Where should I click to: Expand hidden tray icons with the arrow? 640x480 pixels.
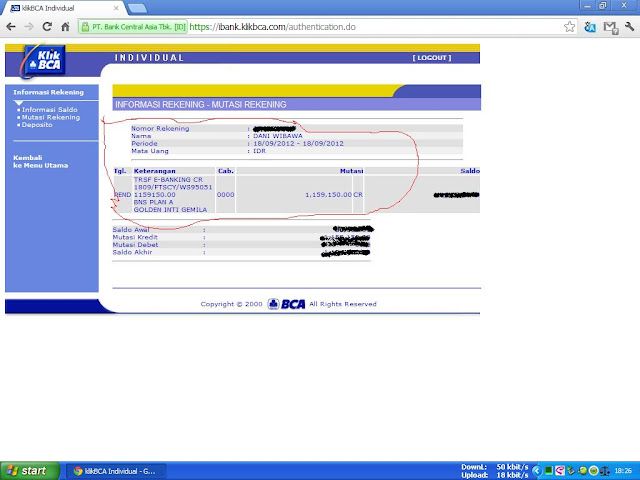click(x=536, y=471)
